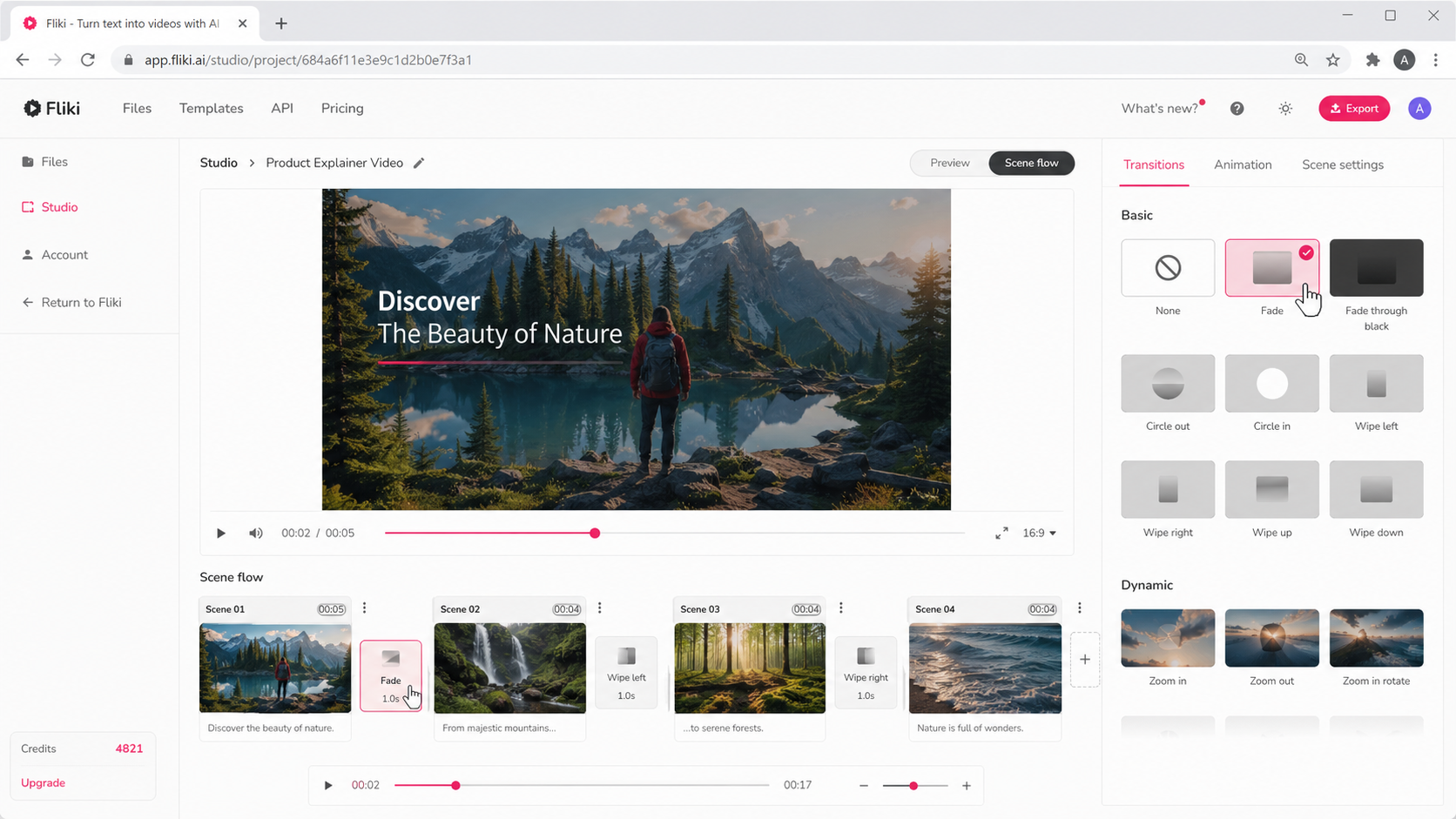Click the Upgrade link

point(44,782)
